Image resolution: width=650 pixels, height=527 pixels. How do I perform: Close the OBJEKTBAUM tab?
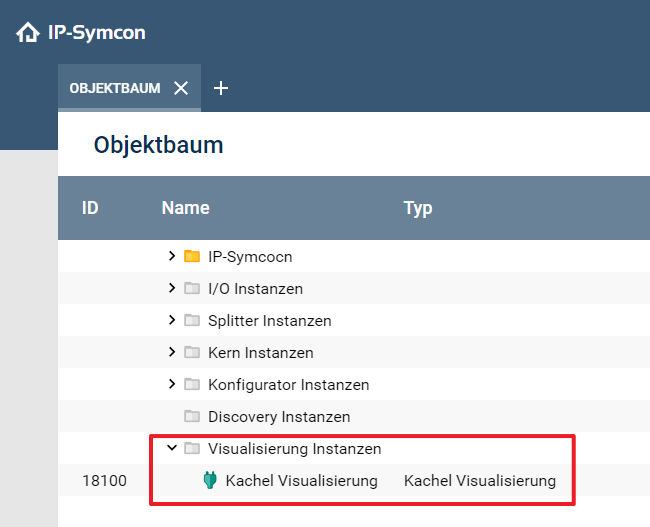181,88
